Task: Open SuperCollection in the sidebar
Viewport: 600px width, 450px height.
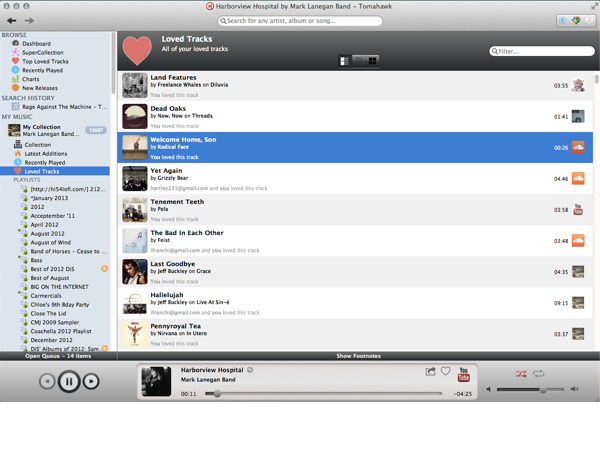Action: tap(42, 52)
